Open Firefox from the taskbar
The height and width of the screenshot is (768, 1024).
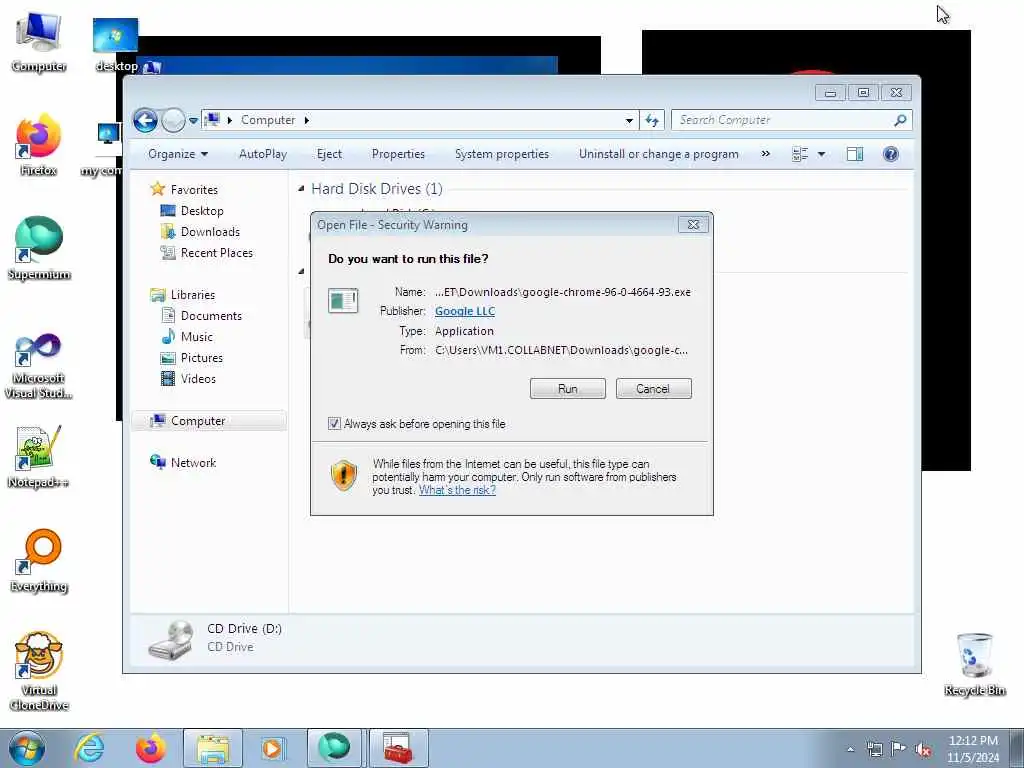(150, 748)
